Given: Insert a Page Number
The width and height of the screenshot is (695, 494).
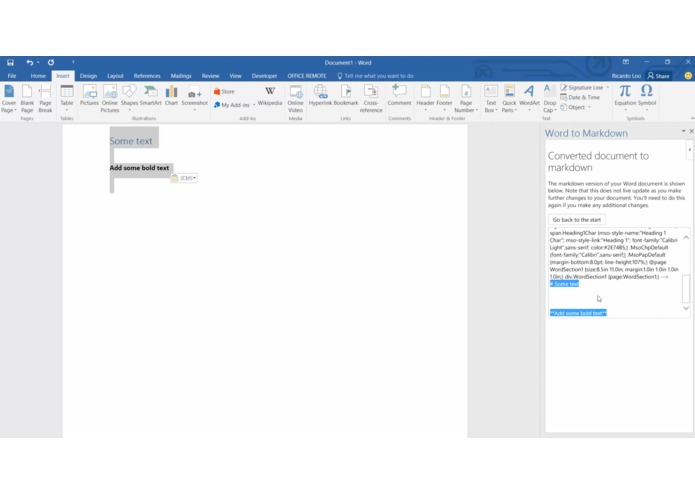Looking at the screenshot, I should [466, 99].
